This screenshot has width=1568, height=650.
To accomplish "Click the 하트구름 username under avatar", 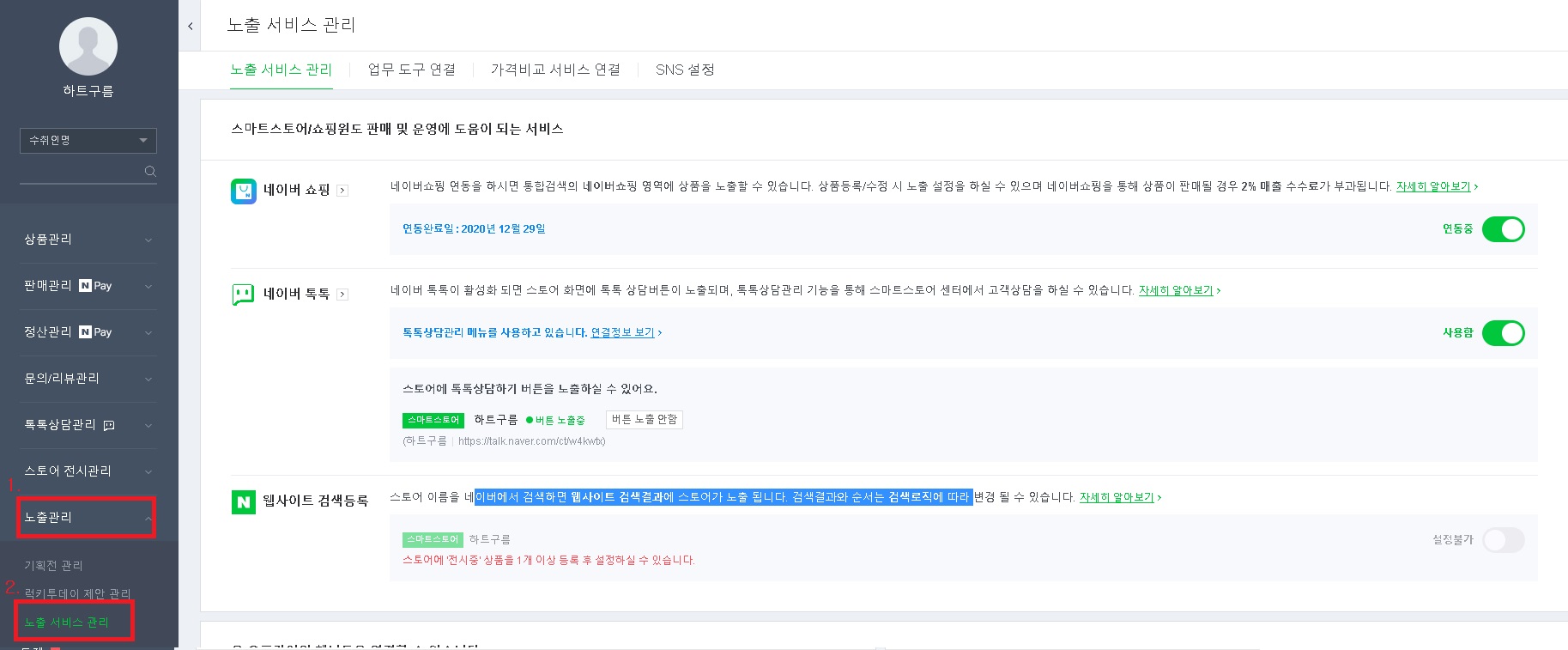I will click(x=88, y=91).
